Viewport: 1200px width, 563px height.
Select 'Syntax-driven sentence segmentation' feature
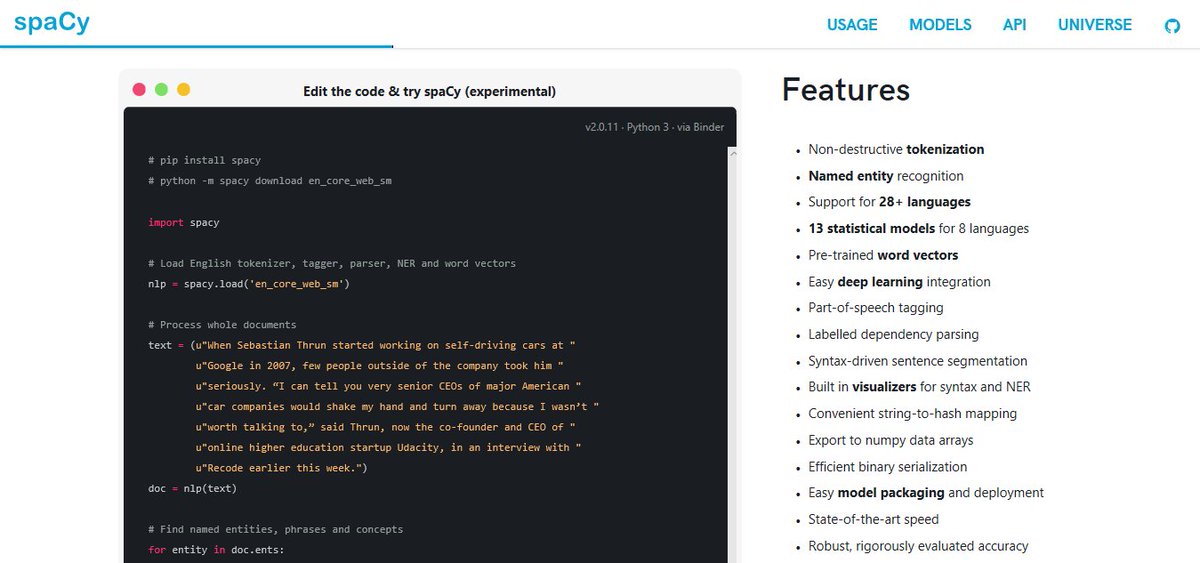(917, 361)
